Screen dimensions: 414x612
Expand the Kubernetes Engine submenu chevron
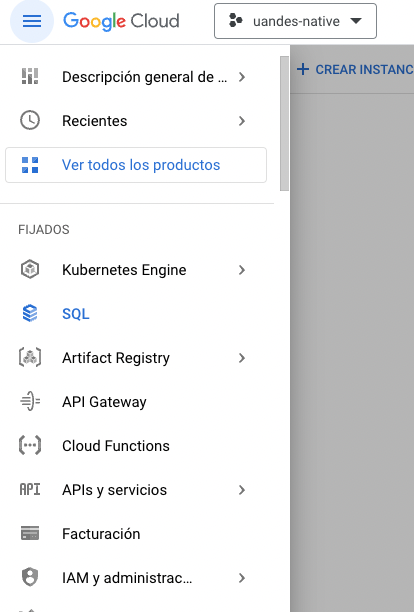point(242,270)
